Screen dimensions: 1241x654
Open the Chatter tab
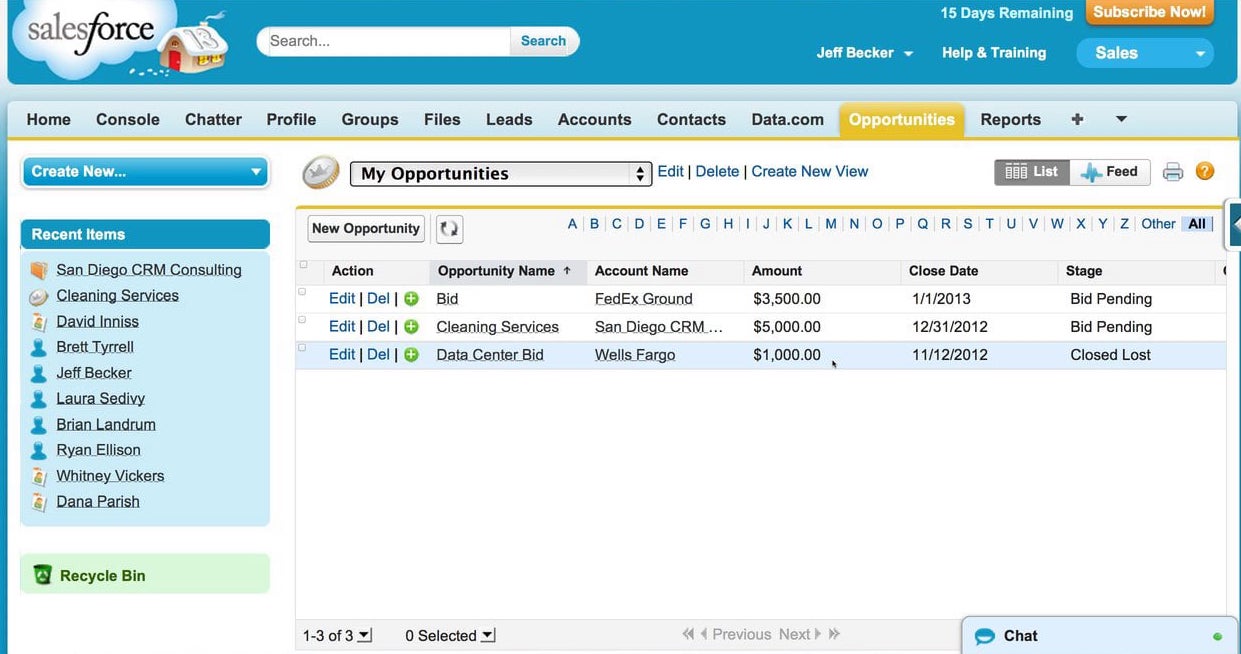pyautogui.click(x=213, y=119)
